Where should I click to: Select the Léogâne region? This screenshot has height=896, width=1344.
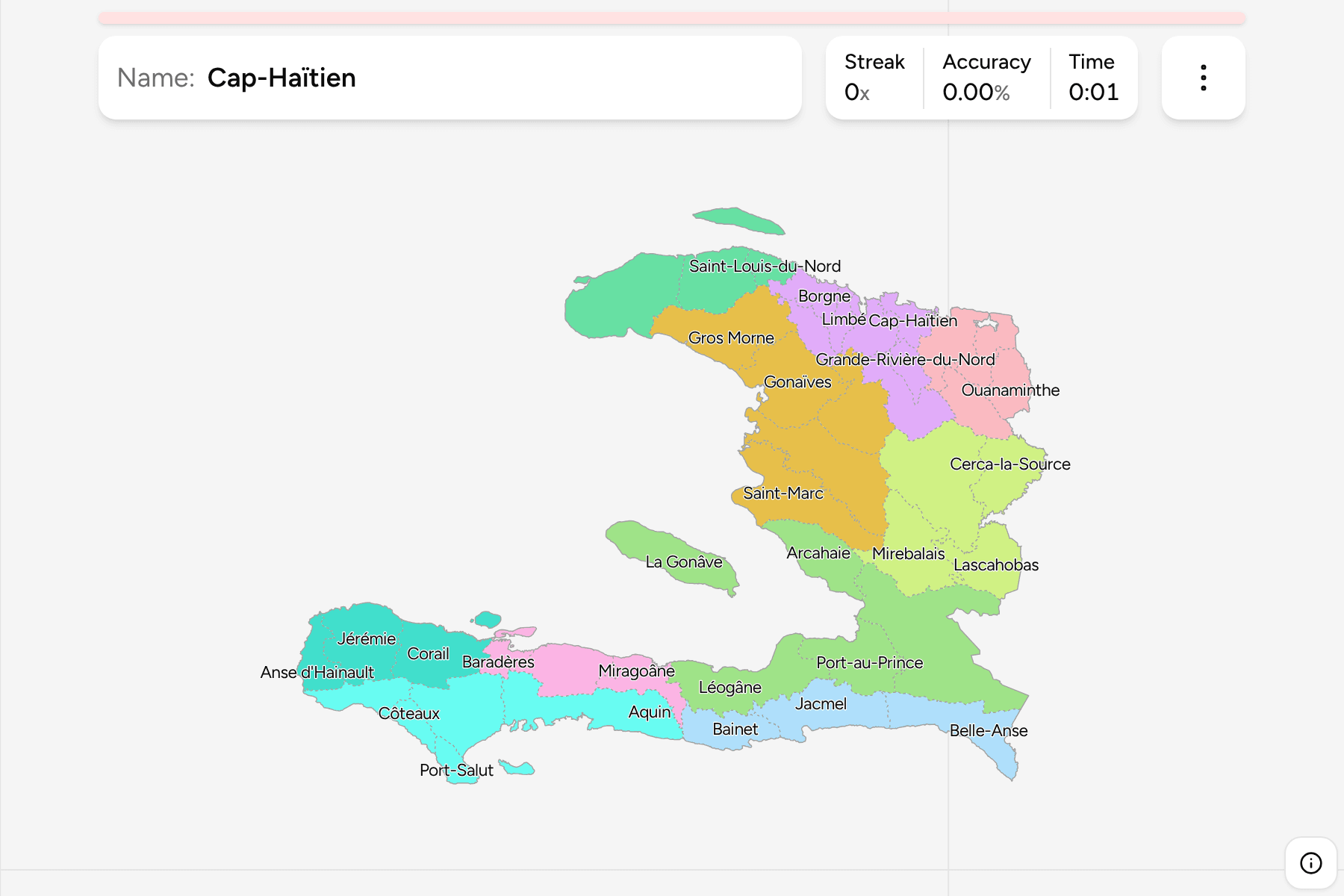[x=730, y=688]
